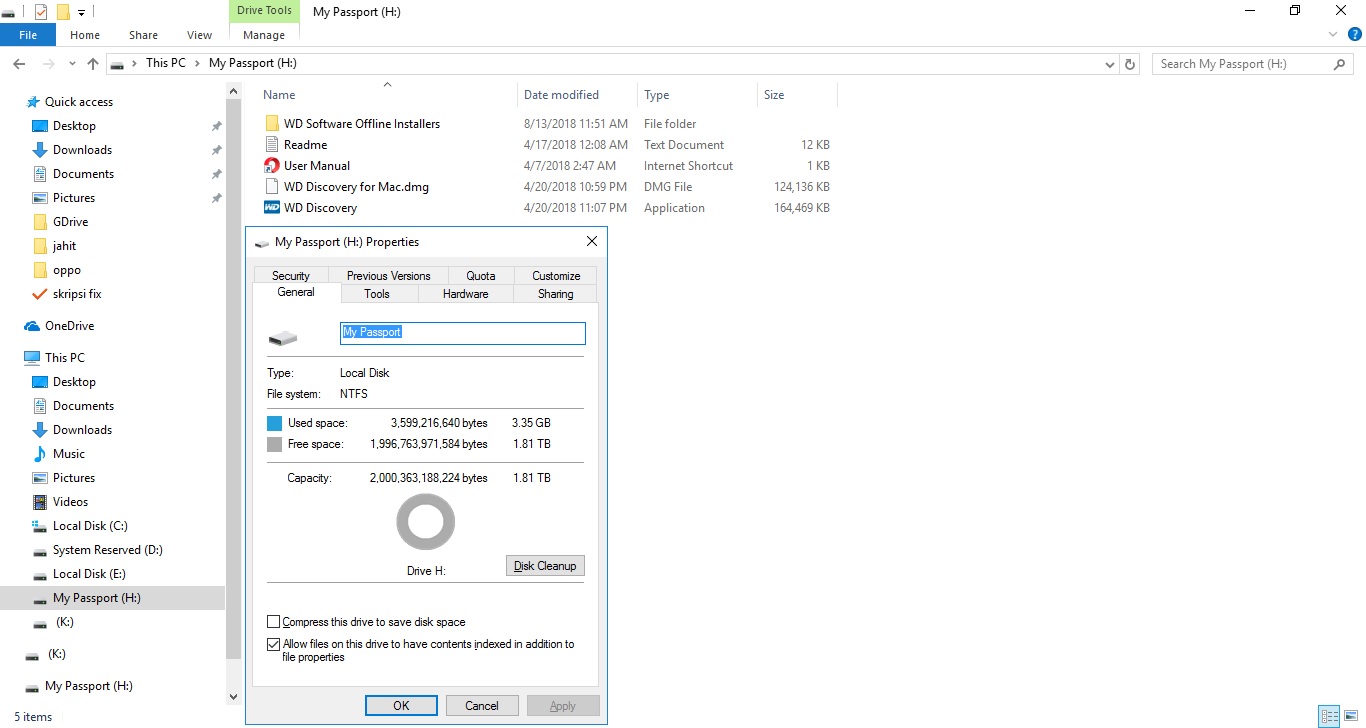Click the search magnifier icon
Image resolution: width=1366 pixels, height=728 pixels.
point(1340,64)
